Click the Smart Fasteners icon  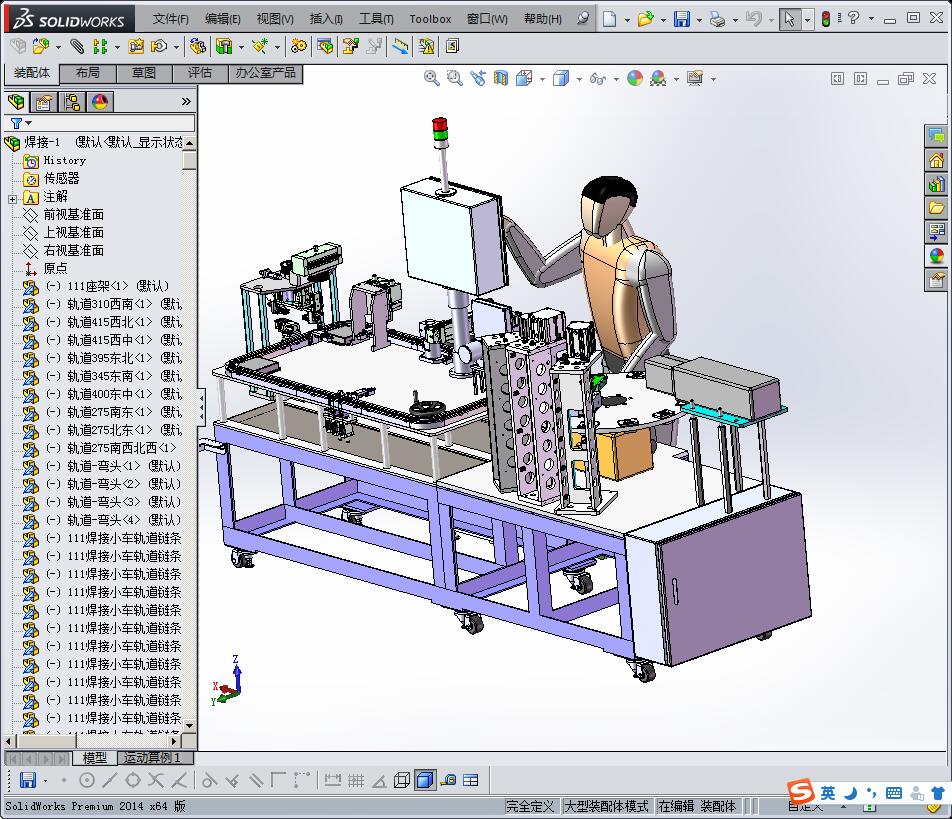(x=137, y=46)
